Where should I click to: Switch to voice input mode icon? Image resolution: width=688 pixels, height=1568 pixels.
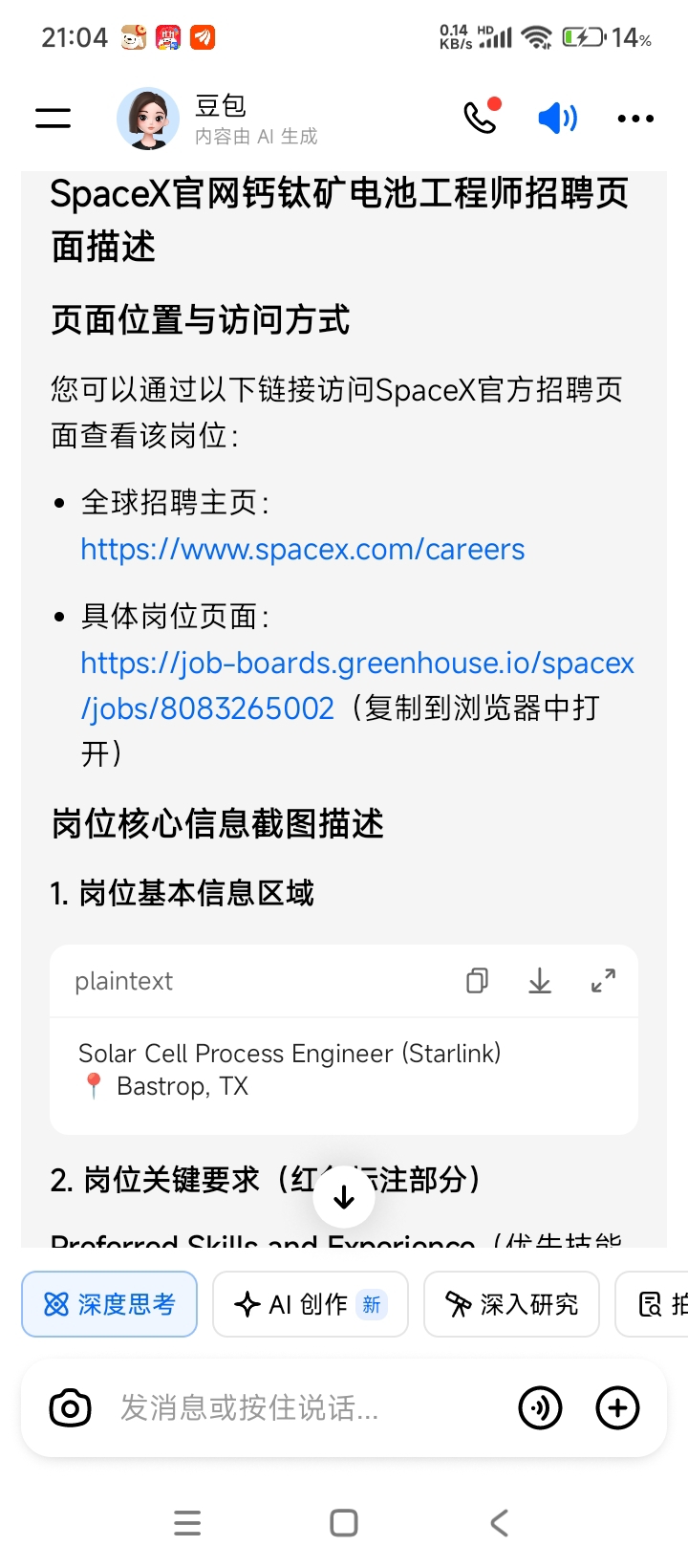pyautogui.click(x=540, y=1408)
